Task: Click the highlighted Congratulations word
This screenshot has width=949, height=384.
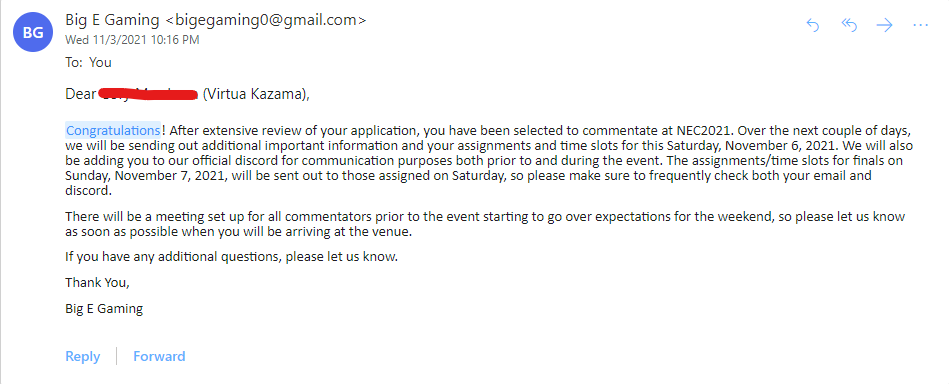Action: (113, 130)
